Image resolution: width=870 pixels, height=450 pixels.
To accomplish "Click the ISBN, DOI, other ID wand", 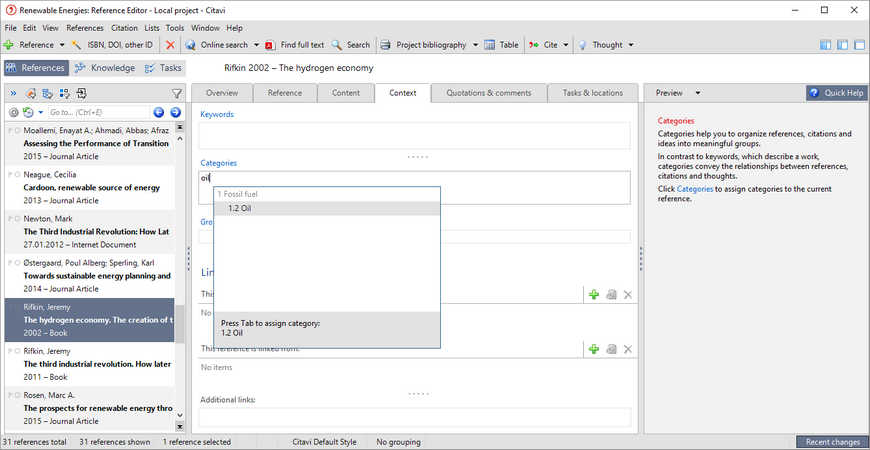I will pyautogui.click(x=112, y=45).
